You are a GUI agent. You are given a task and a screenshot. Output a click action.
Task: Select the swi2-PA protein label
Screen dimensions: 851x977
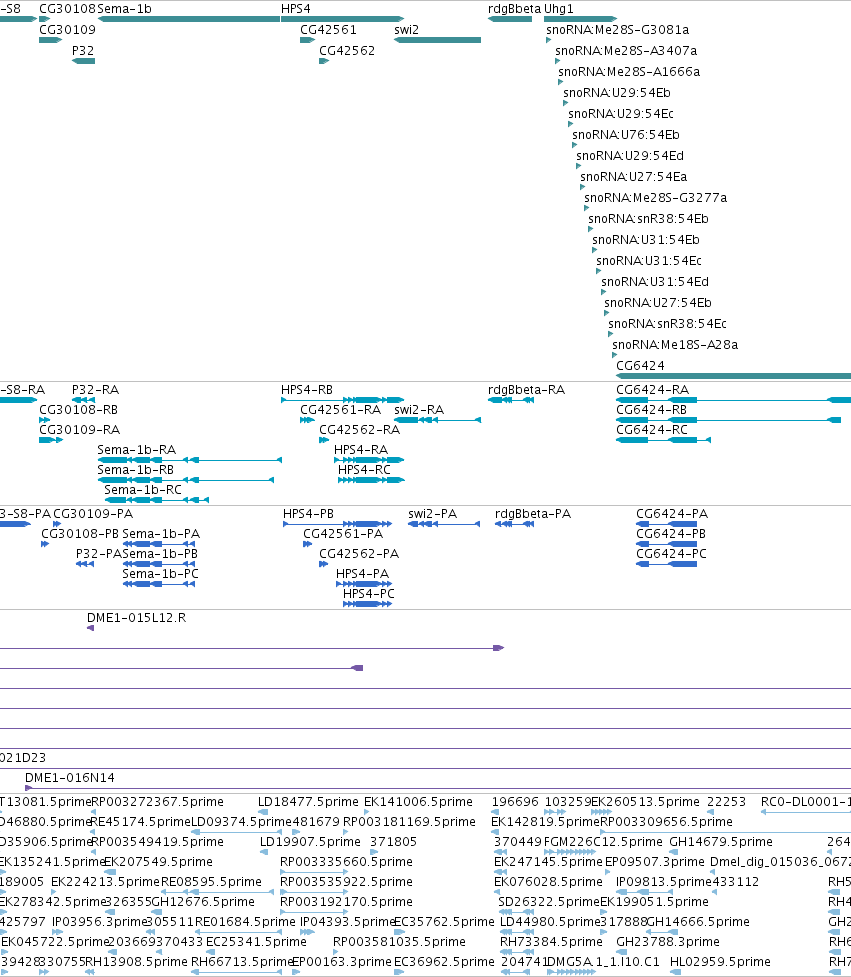pos(432,513)
